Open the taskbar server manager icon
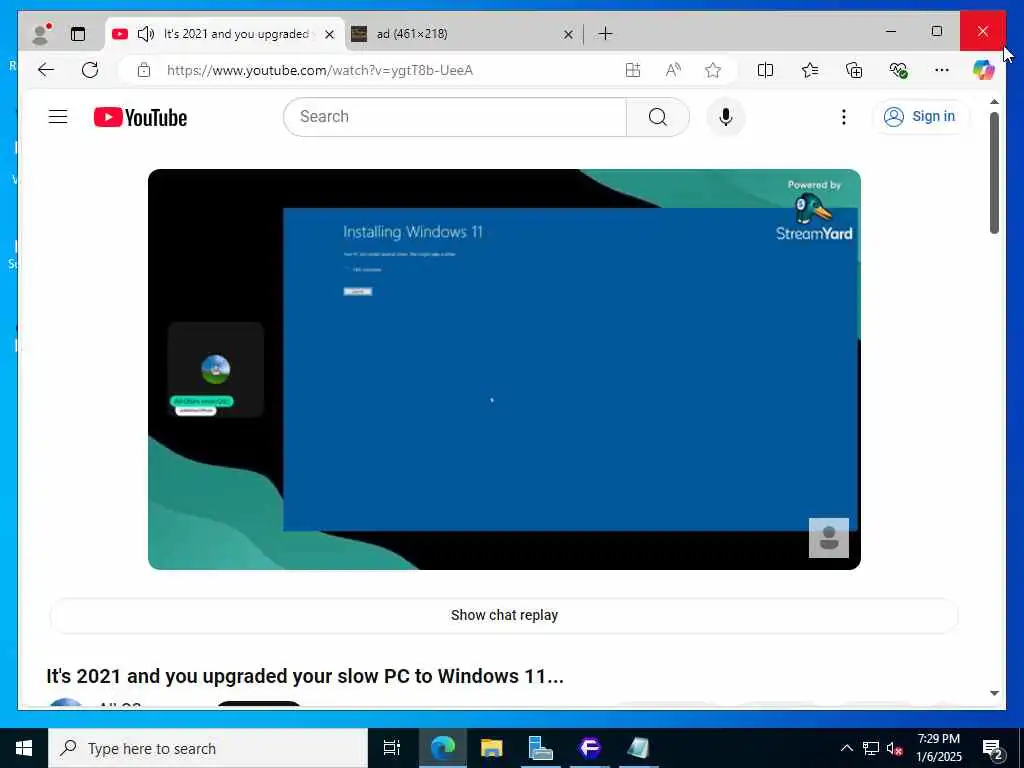 coord(541,748)
